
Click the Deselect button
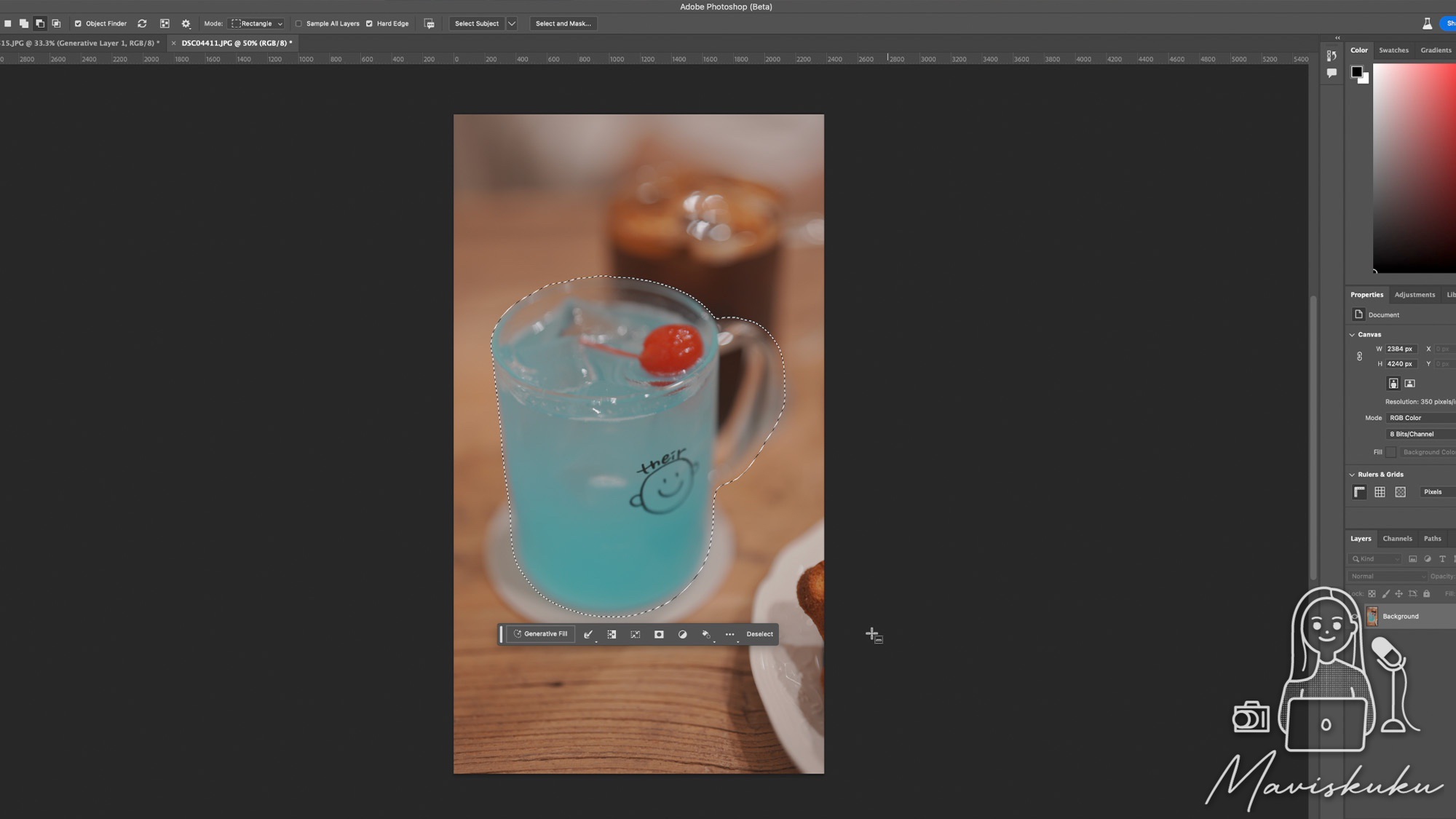759,634
